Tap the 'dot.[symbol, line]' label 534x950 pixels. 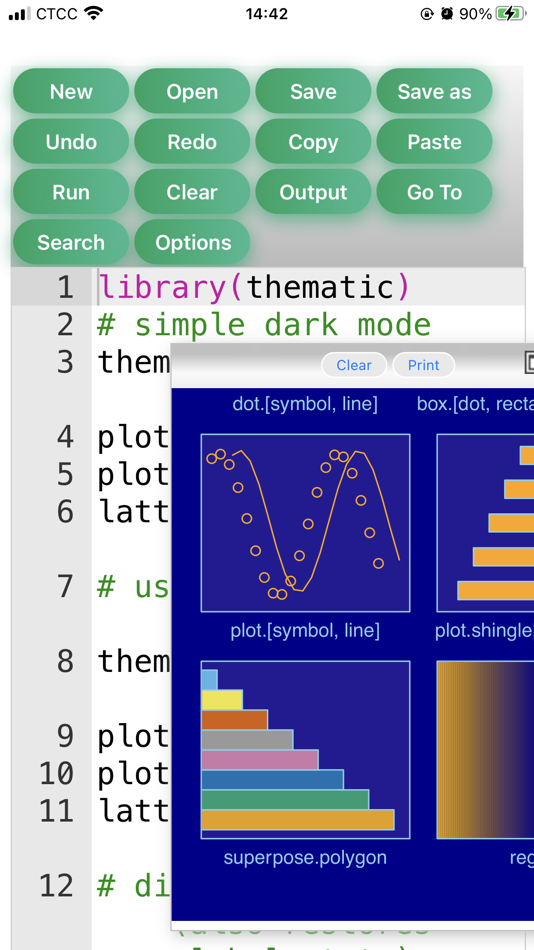point(305,404)
